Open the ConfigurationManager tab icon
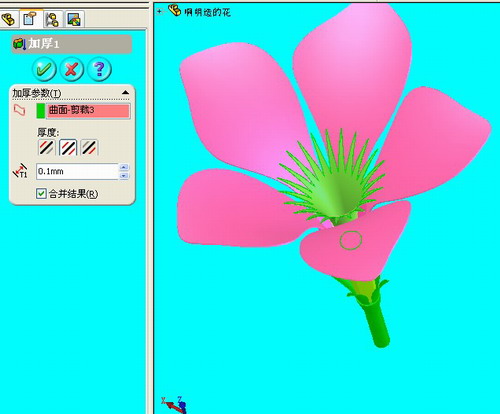 pyautogui.click(x=53, y=19)
